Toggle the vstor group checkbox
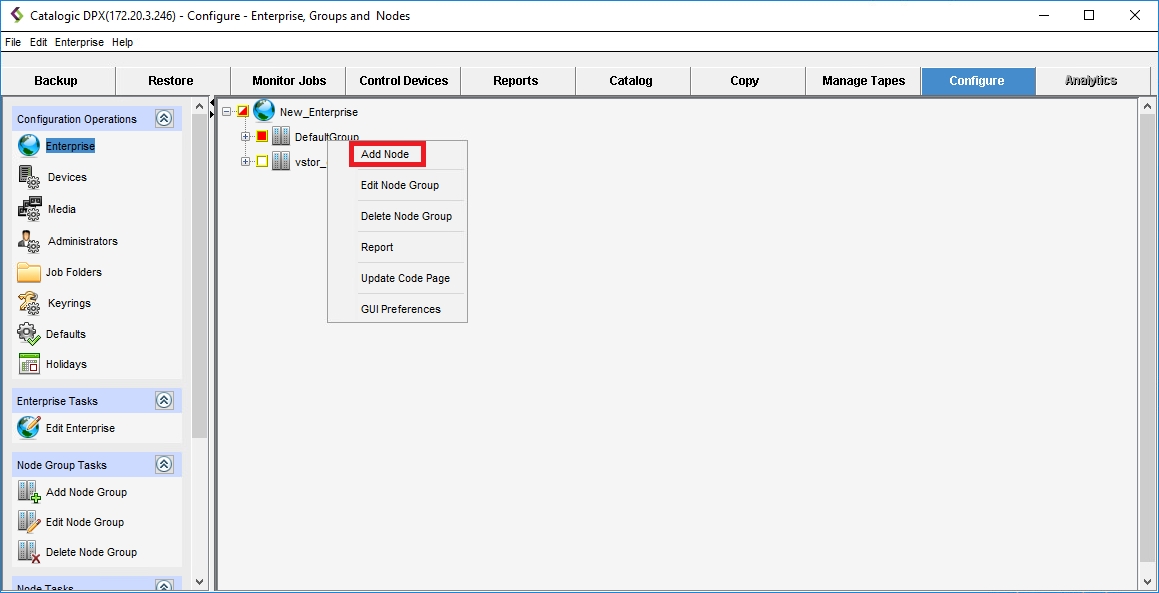Viewport: 1159px width, 593px height. [262, 162]
